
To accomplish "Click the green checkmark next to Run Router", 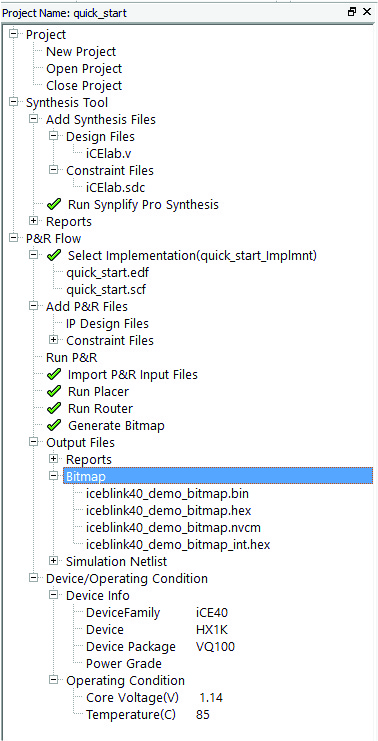I will 54,408.
